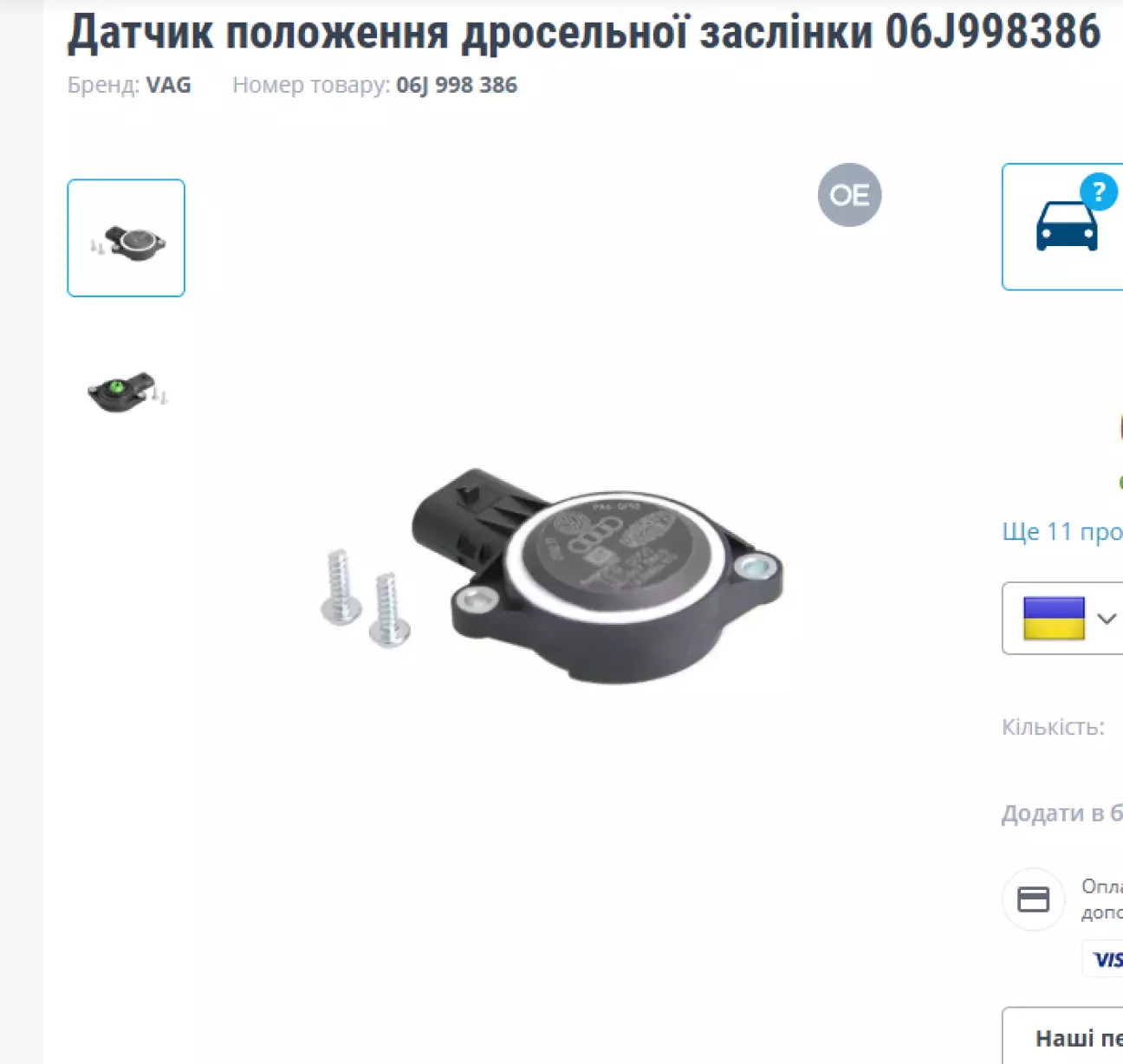Click the product title heading

(584, 33)
